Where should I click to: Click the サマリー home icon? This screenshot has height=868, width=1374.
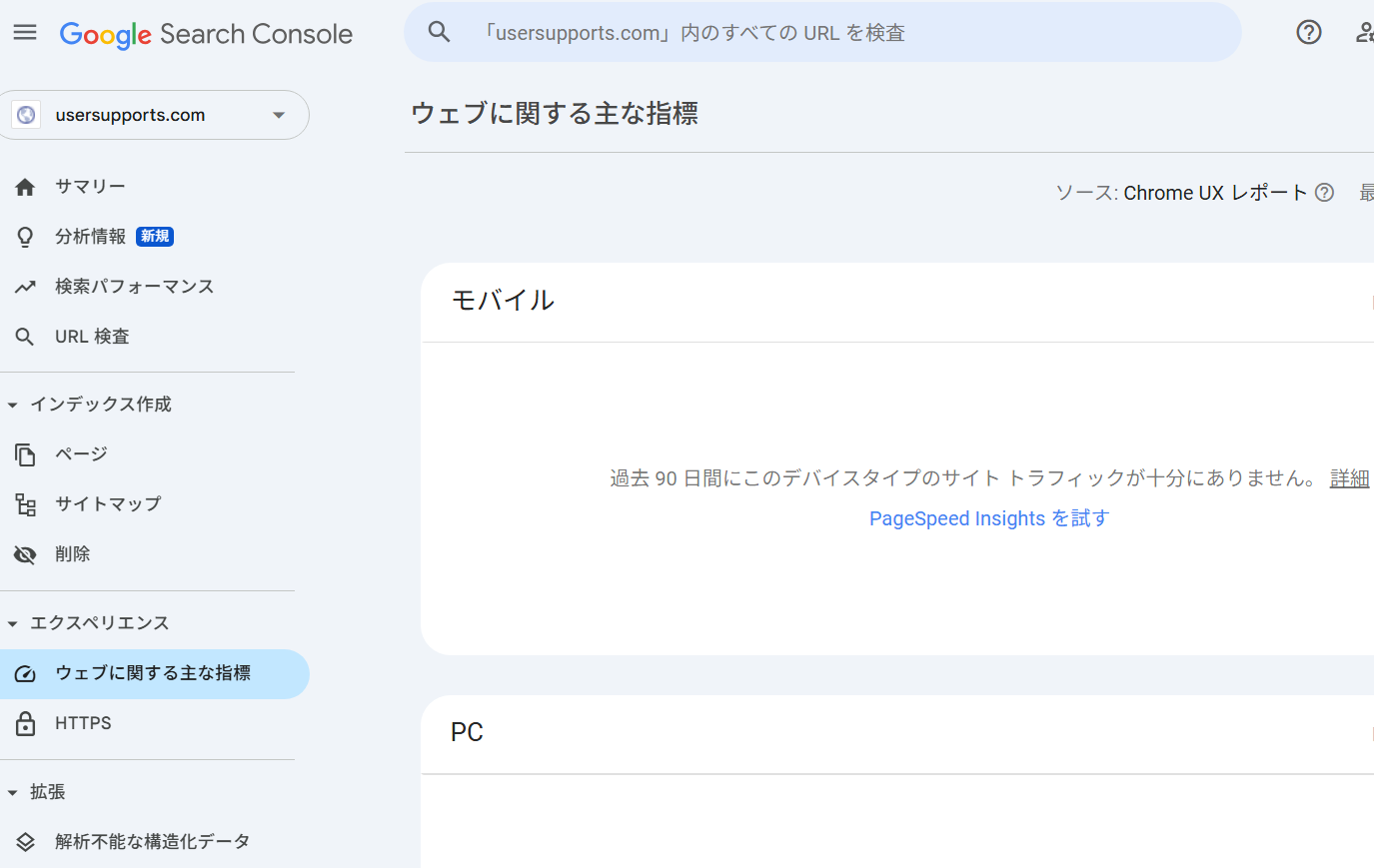25,187
